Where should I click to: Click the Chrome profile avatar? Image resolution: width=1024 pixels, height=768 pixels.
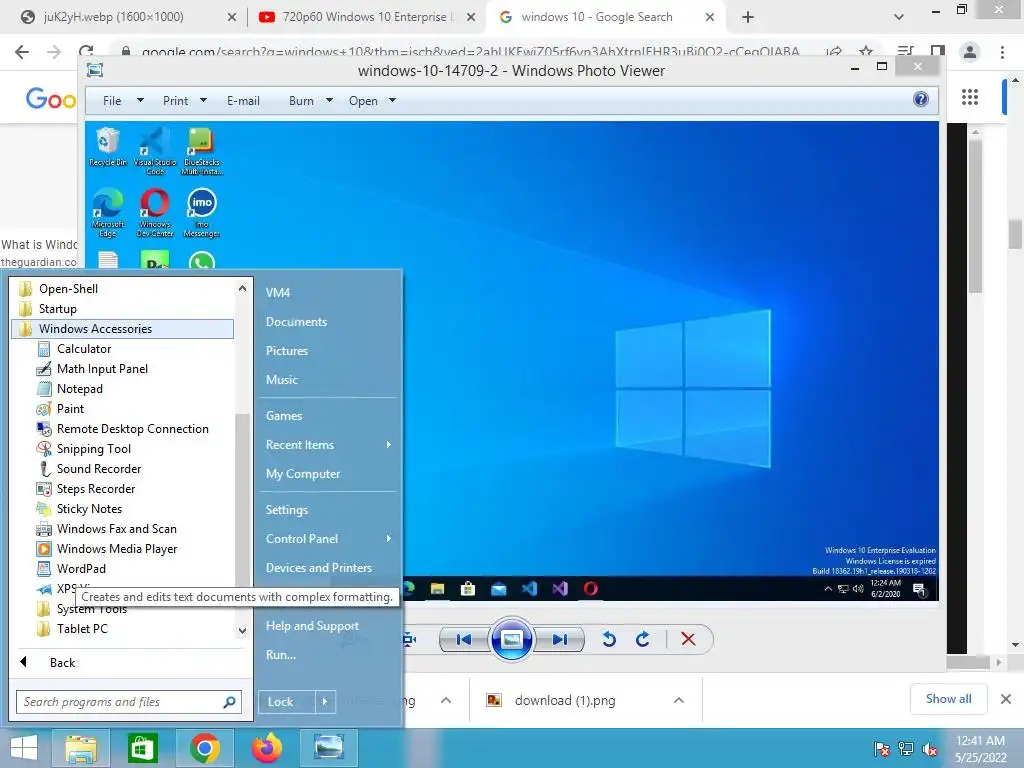pyautogui.click(x=970, y=52)
